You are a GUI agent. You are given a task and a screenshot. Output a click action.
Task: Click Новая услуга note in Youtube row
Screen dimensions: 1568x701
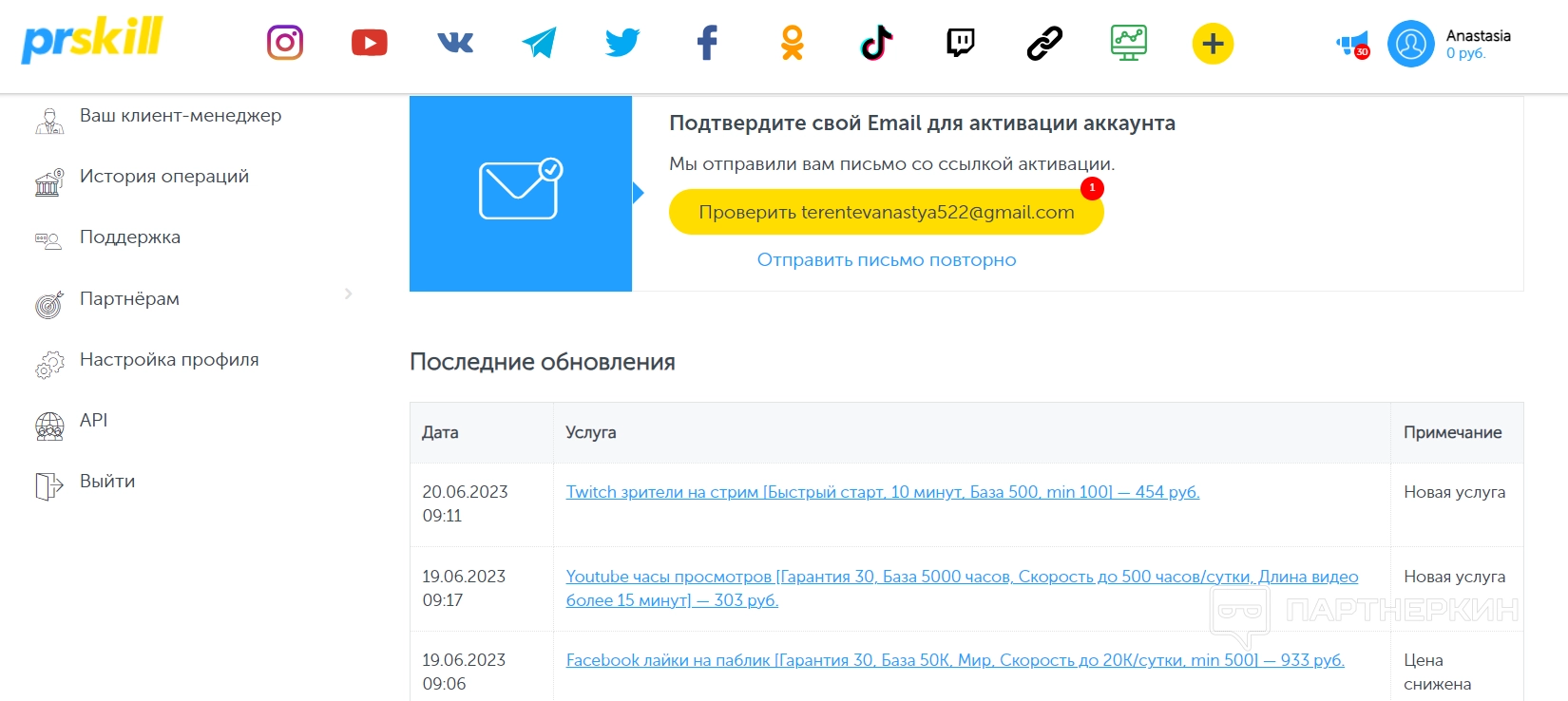coord(1455,577)
